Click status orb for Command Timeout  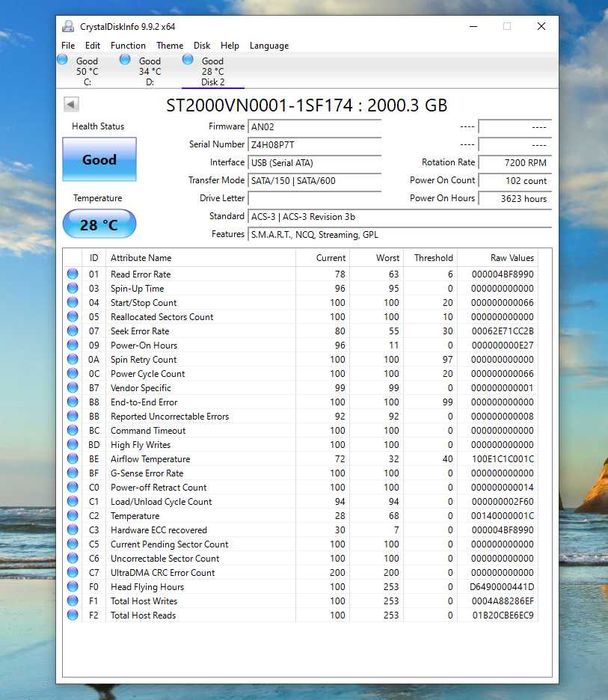point(72,430)
